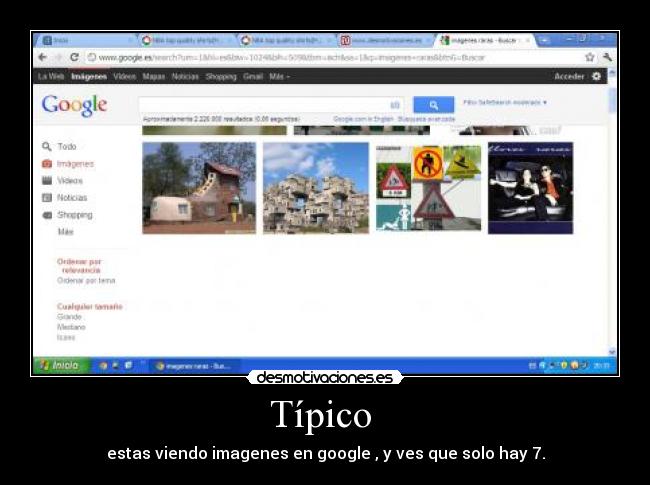Open a new tab with plus button
650x485 pixels.
tap(543, 40)
